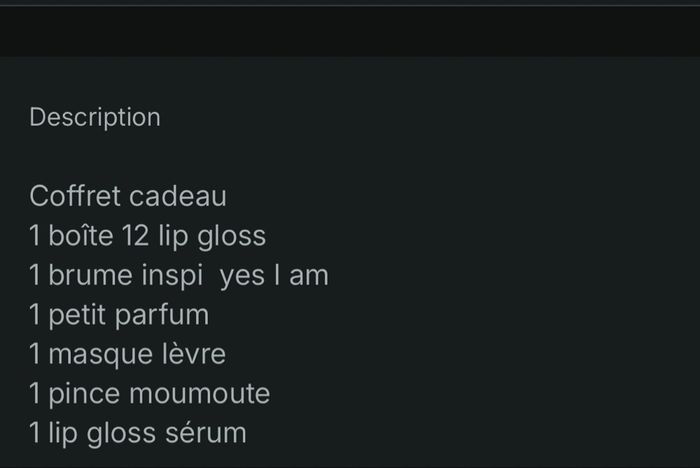Image resolution: width=700 pixels, height=468 pixels.
Task: Click the word 'Coffret'
Action: (x=75, y=196)
